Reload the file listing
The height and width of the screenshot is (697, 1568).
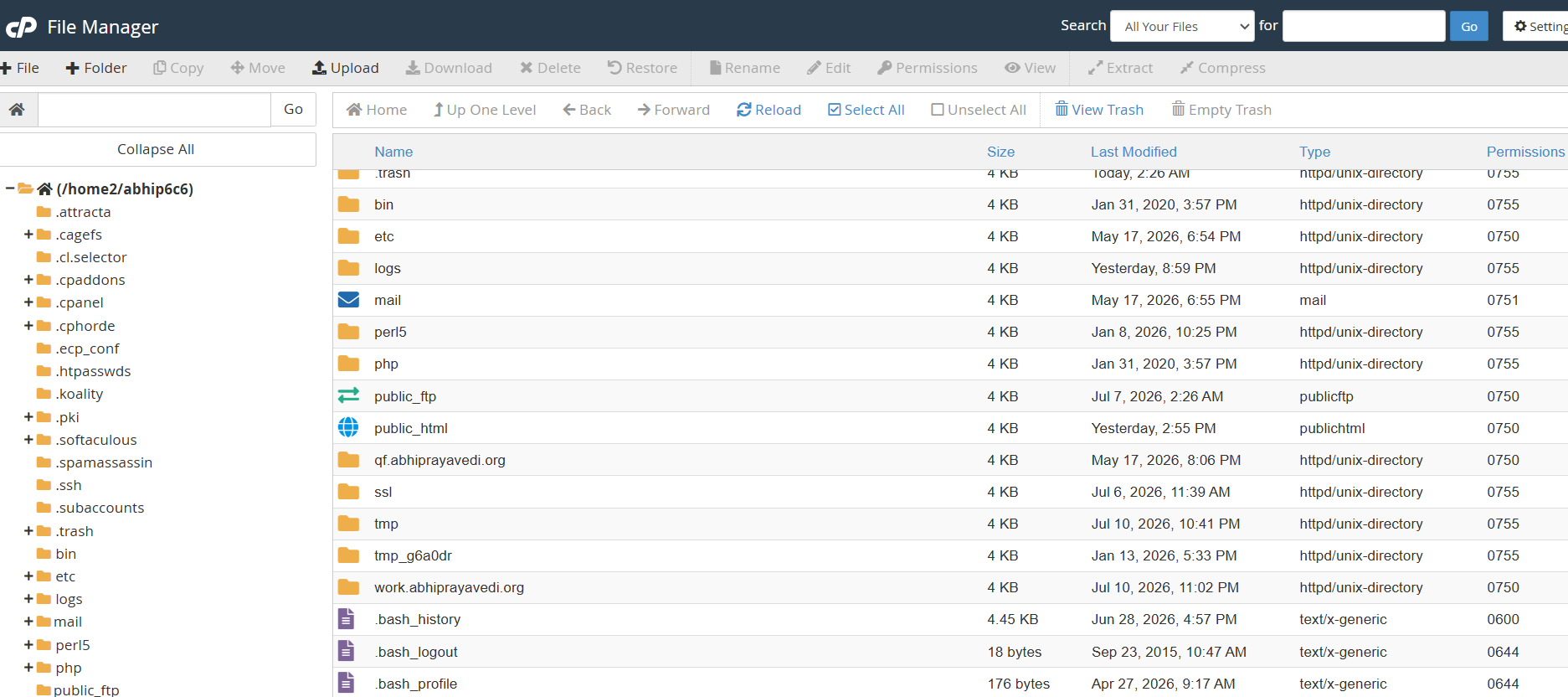[x=769, y=110]
